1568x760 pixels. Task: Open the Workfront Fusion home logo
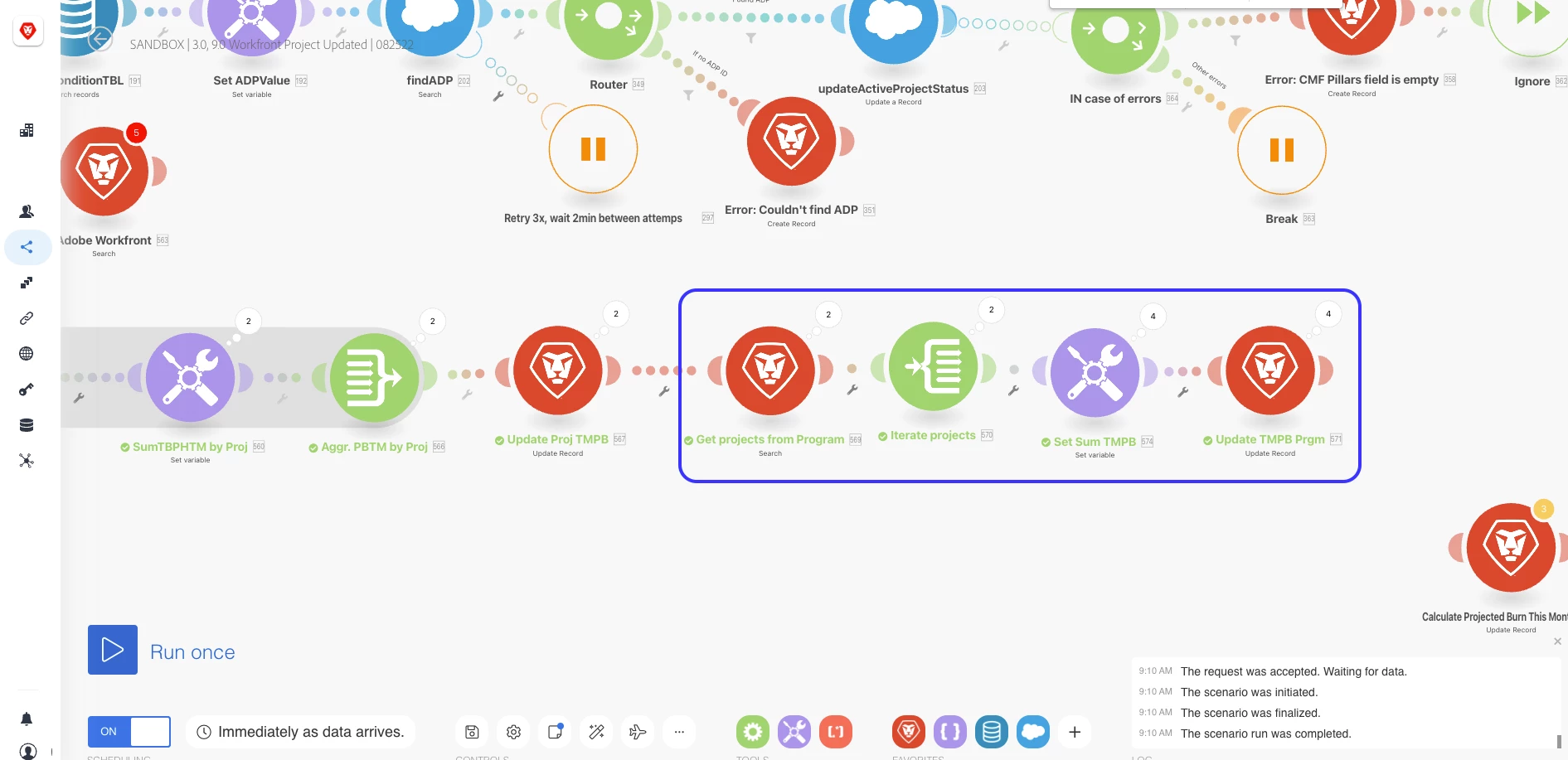coord(28,31)
